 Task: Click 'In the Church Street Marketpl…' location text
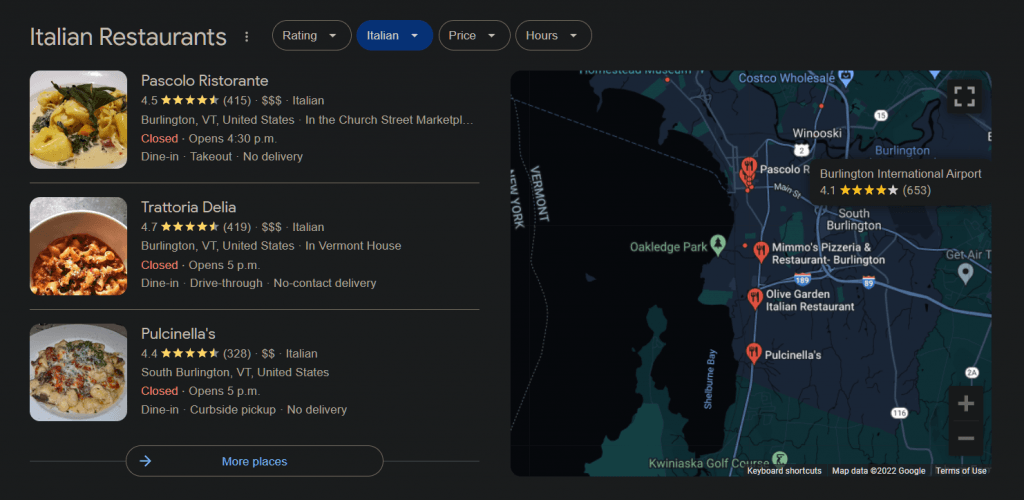coord(389,120)
